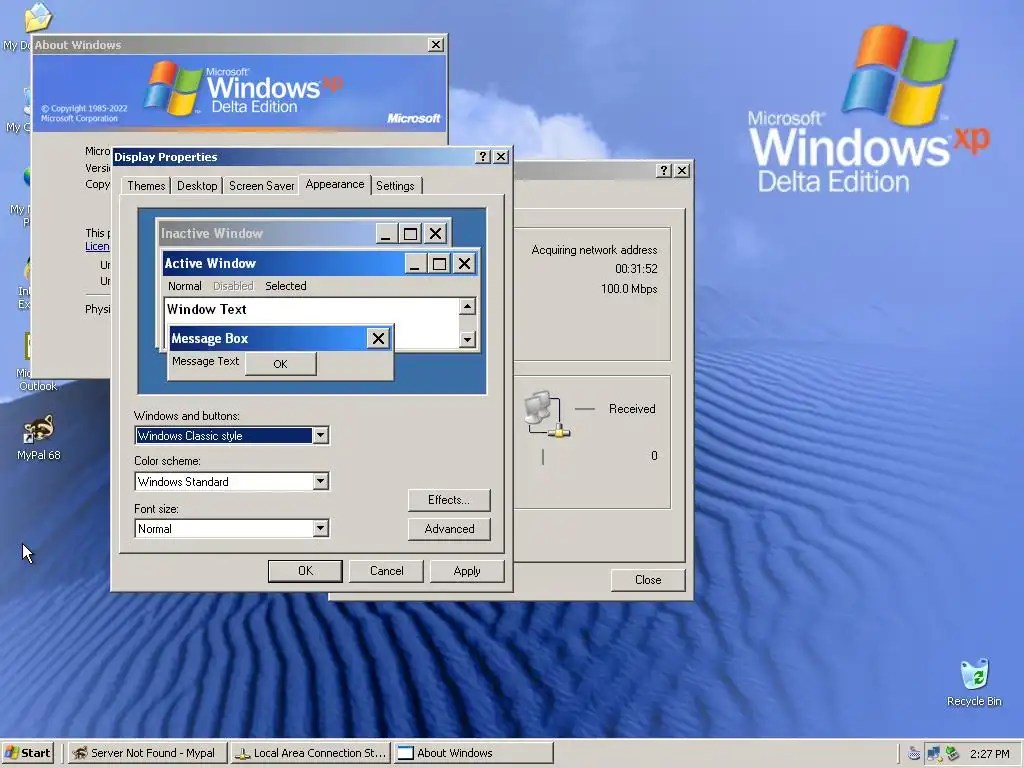
Task: Click the Effects... button
Action: click(449, 500)
